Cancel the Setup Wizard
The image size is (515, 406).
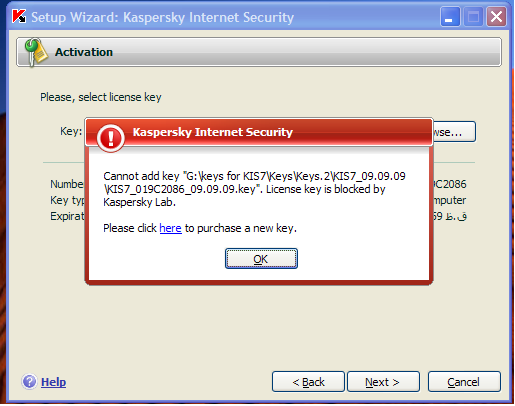coord(464,382)
